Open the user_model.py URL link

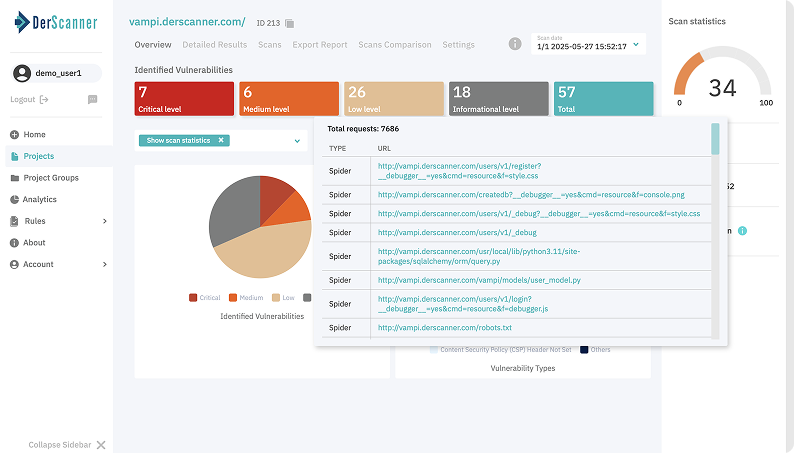tap(479, 280)
